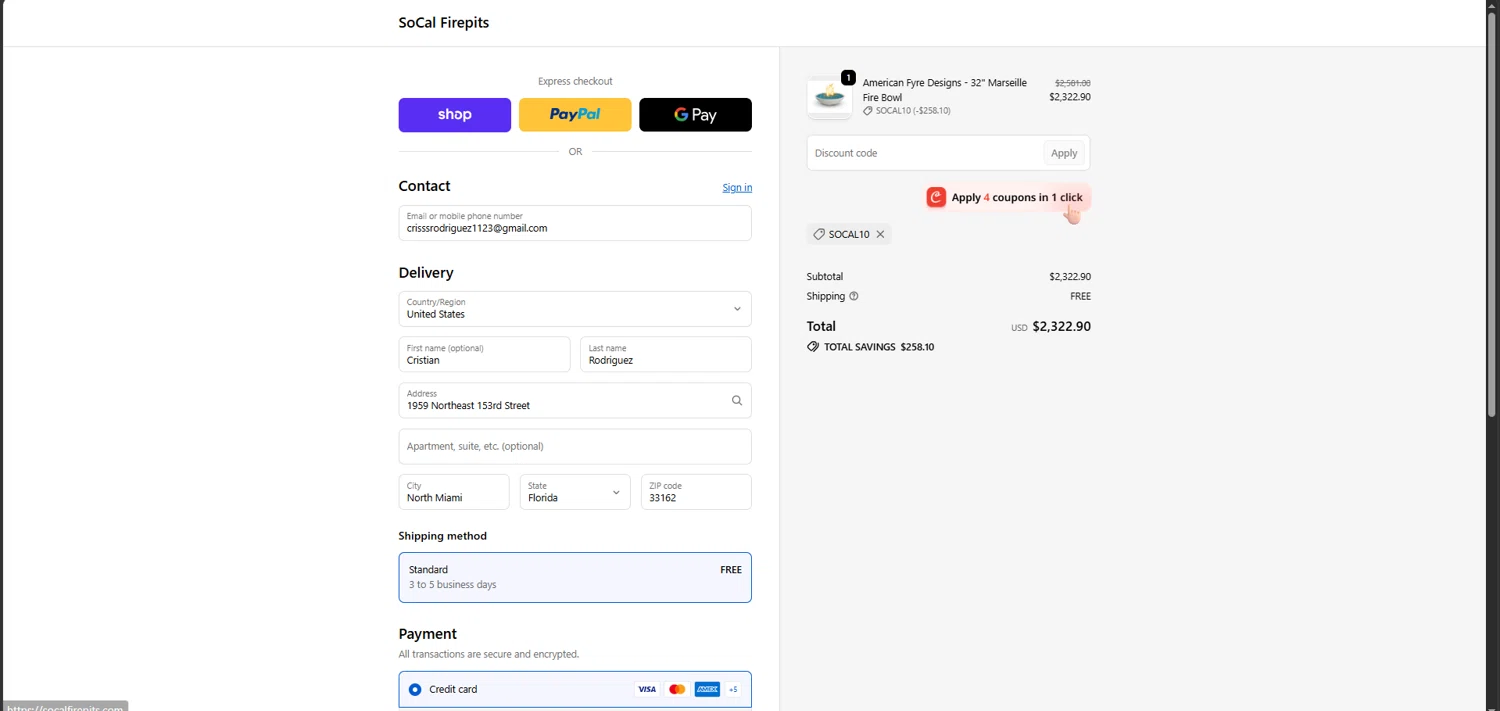Click the Shipping FREE value in the order summary
The height and width of the screenshot is (711, 1500).
tap(1080, 296)
